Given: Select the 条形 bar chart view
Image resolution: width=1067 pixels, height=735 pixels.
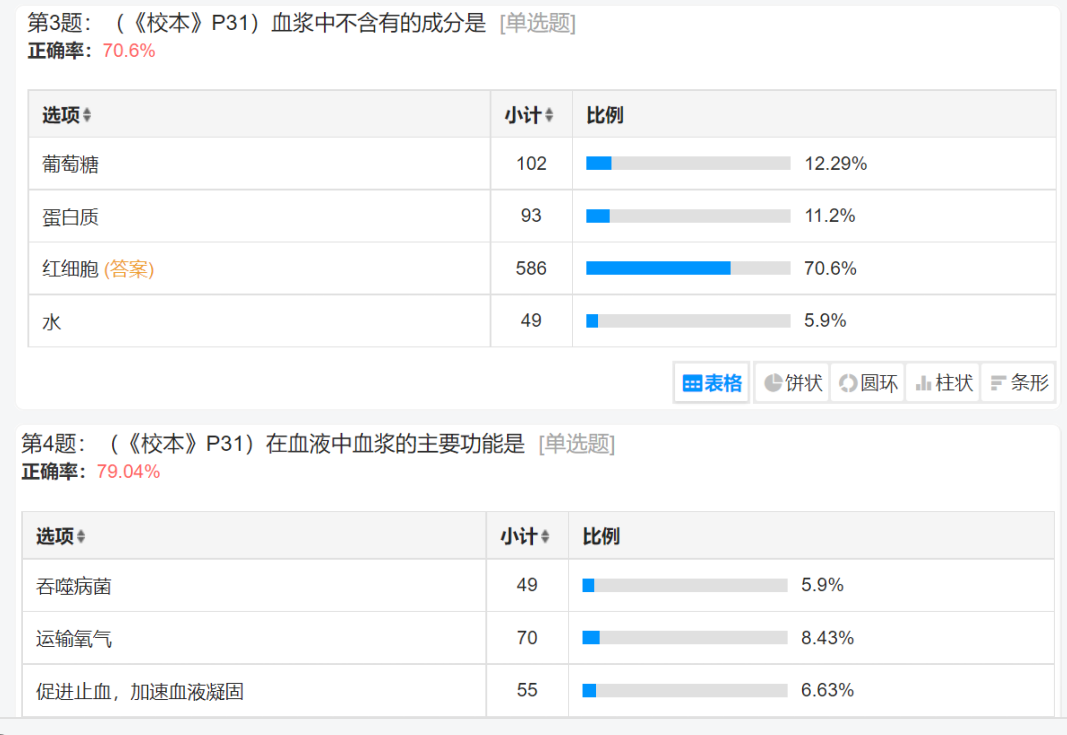Looking at the screenshot, I should coord(1018,383).
